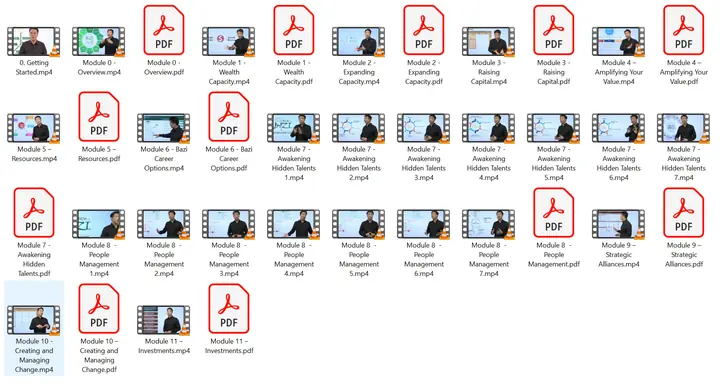Select People Management 7.mp4 video icon
The image size is (720, 384).
coord(489,224)
